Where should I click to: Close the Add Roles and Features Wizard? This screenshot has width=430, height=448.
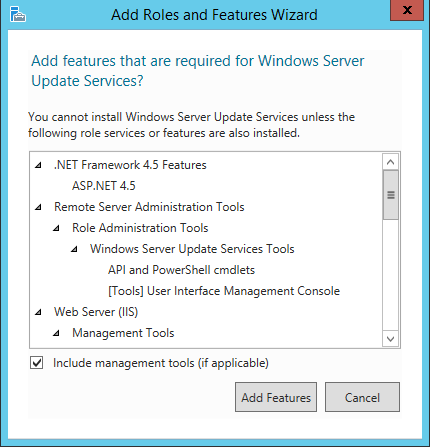(x=407, y=10)
